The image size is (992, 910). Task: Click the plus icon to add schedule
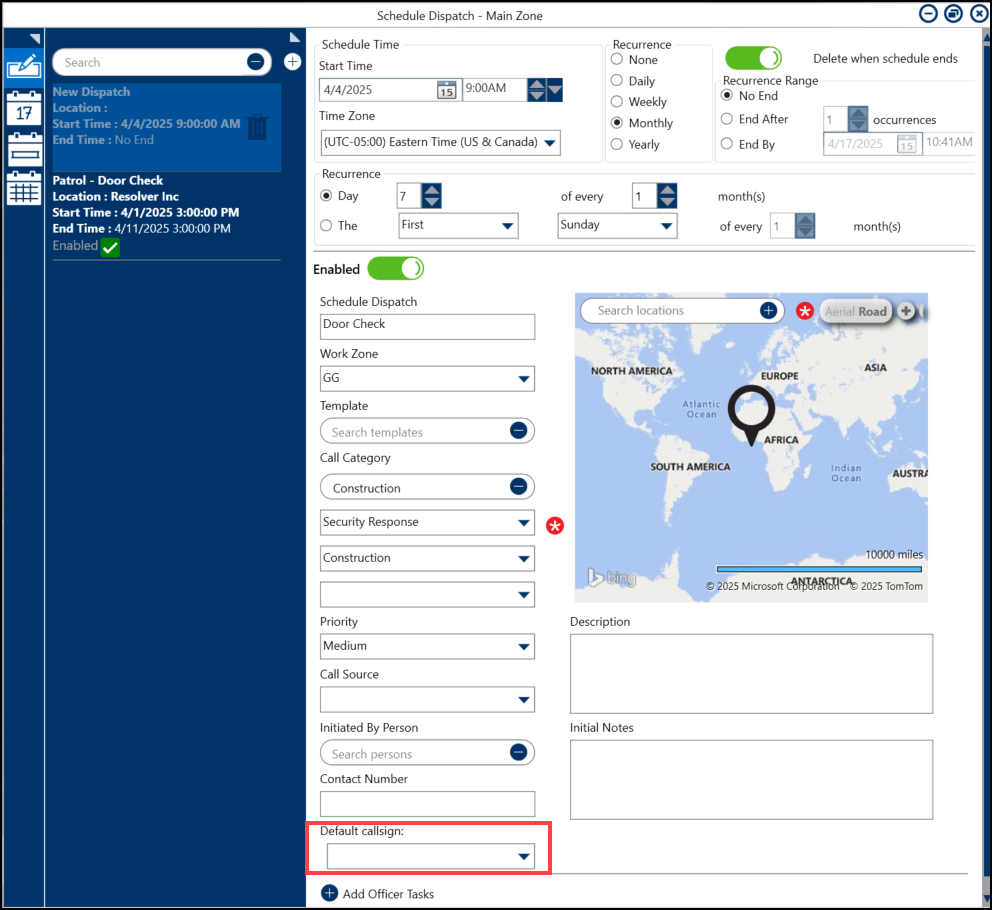(x=292, y=62)
